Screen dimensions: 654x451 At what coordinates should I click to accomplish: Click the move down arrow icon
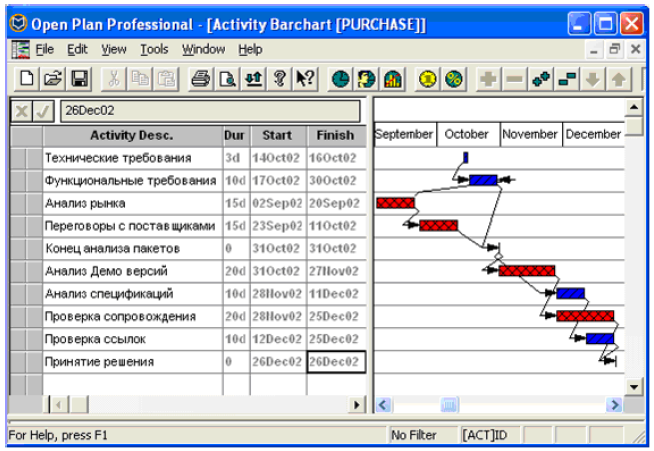coord(593,79)
